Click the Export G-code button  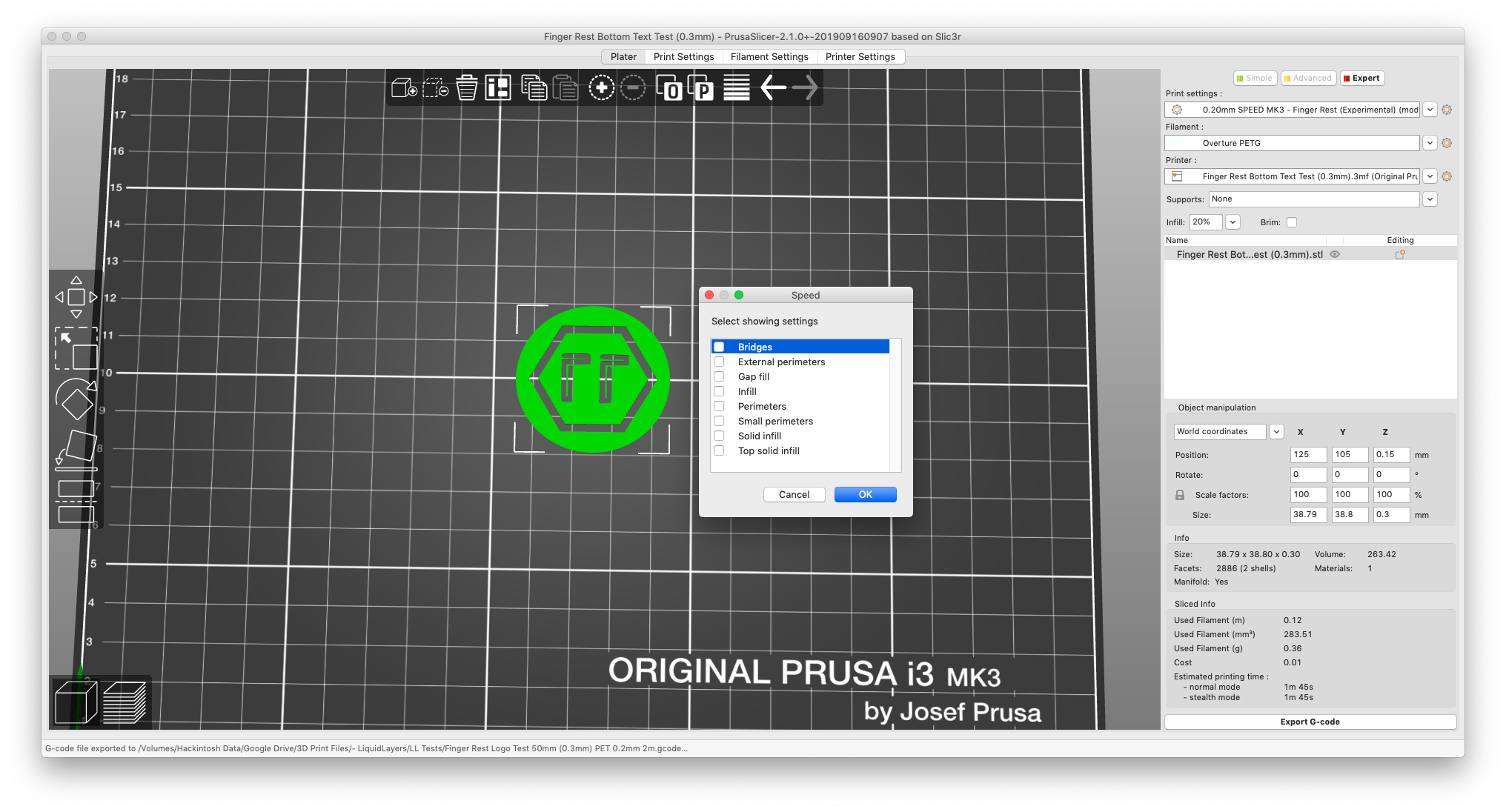pos(1310,722)
